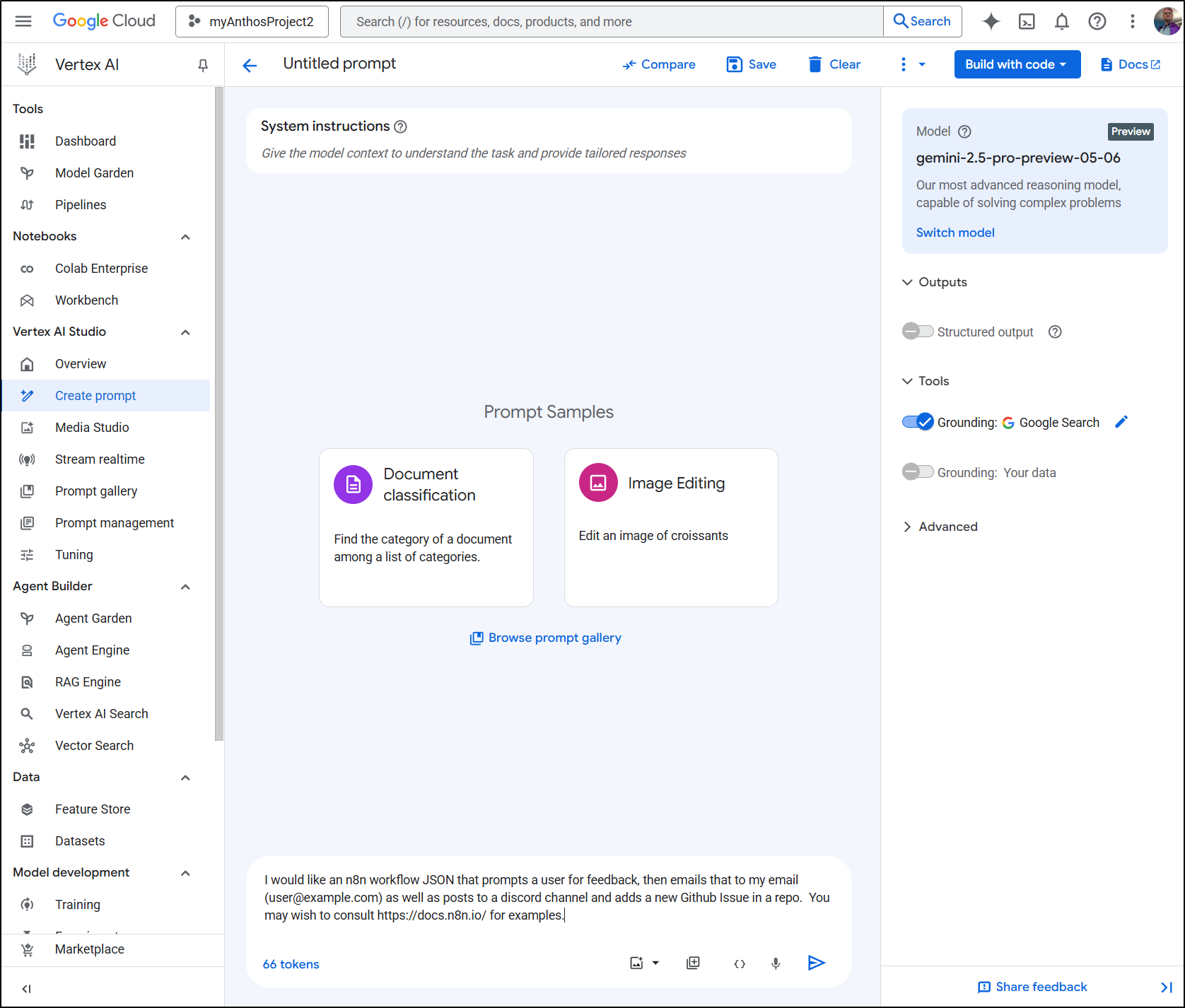Collapse the right settings panel
The height and width of the screenshot is (1008, 1185).
(x=1167, y=987)
